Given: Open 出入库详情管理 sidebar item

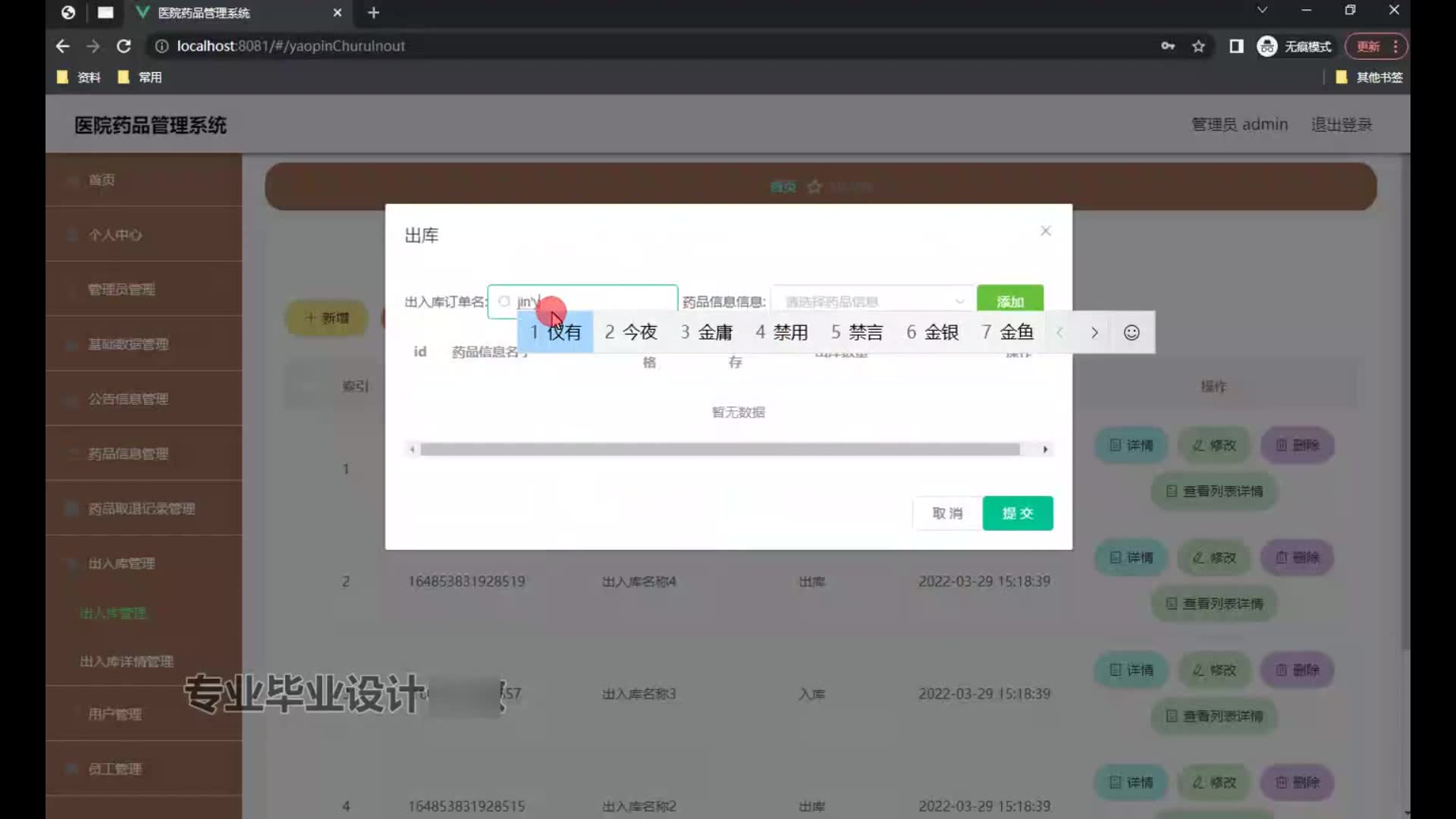Looking at the screenshot, I should click(x=127, y=661).
